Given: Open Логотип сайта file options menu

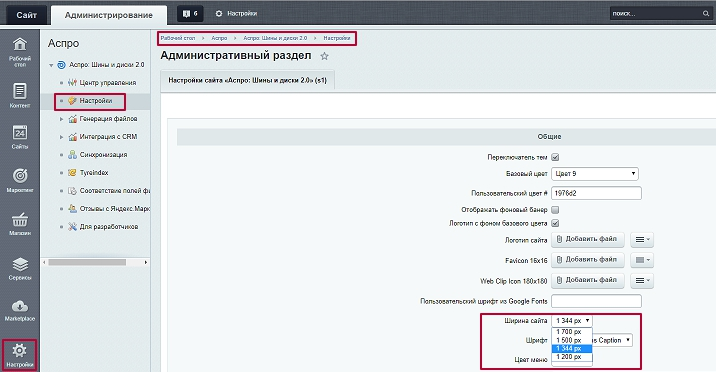Looking at the screenshot, I should 642,240.
